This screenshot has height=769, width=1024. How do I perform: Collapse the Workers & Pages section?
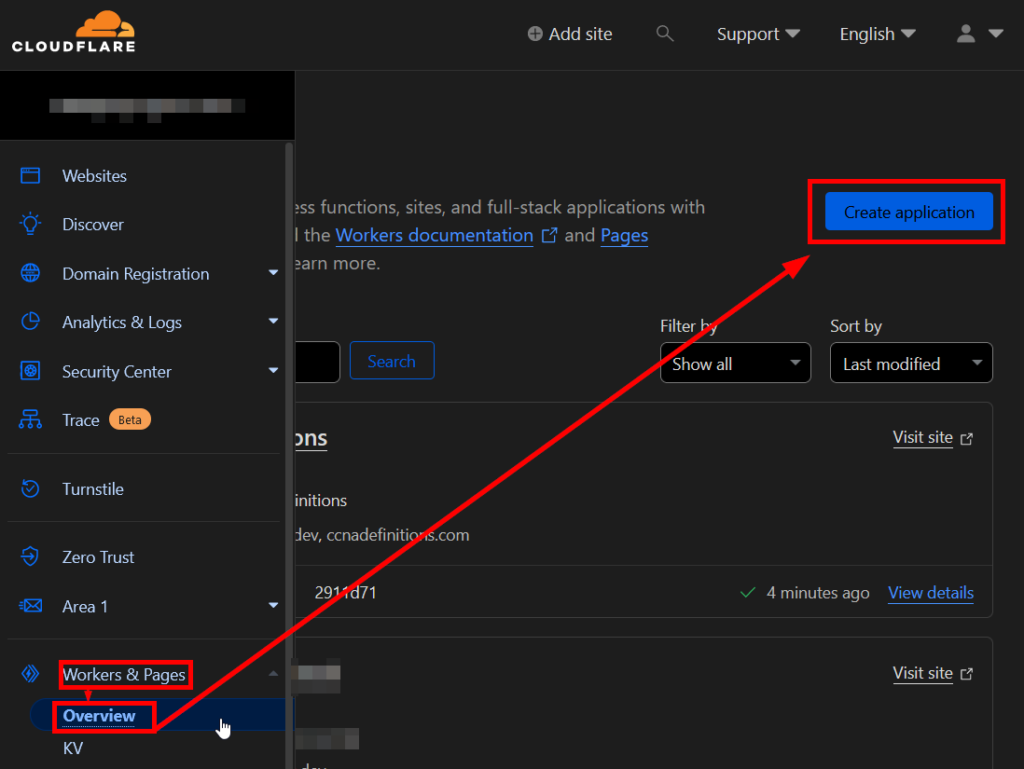tap(272, 674)
